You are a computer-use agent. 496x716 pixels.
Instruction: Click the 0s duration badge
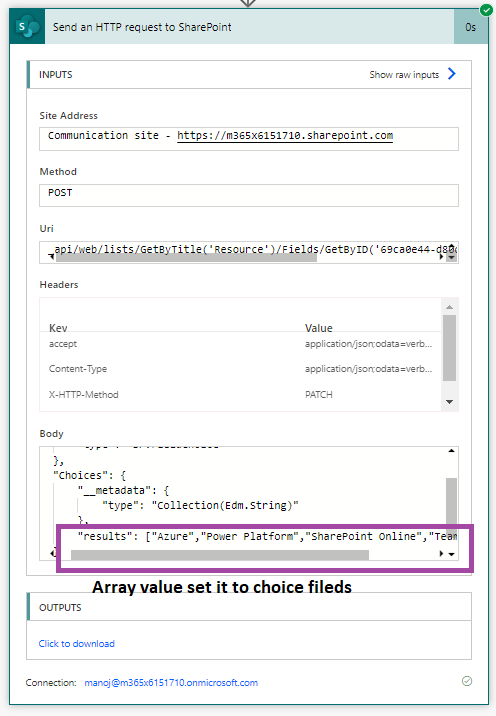point(470,27)
